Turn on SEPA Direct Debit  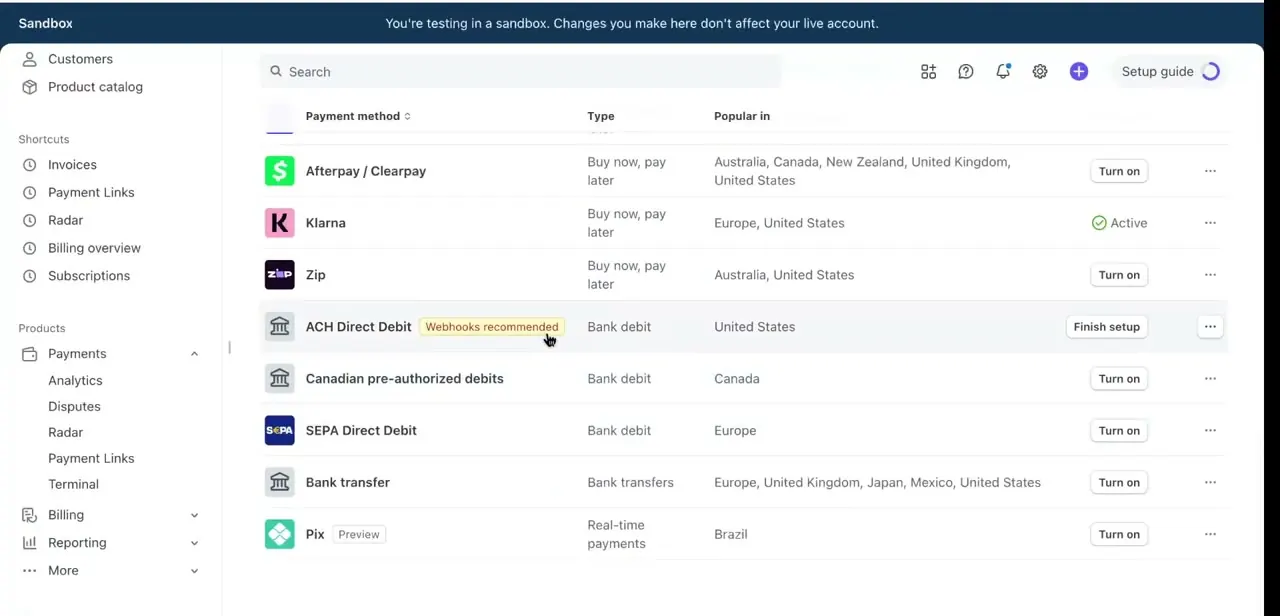tap(1119, 431)
